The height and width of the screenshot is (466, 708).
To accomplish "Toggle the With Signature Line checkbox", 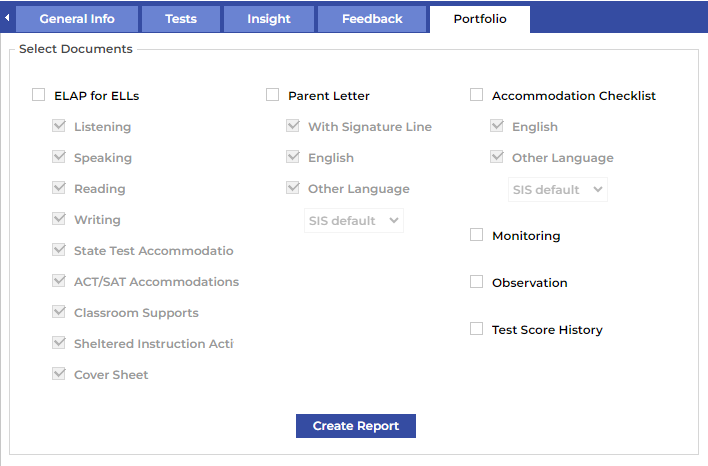I will [293, 127].
